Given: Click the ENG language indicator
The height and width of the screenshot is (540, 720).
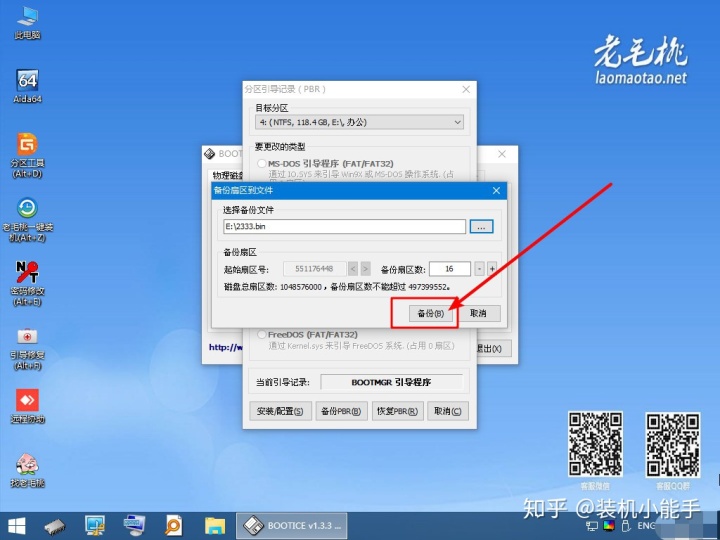Looking at the screenshot, I should point(647,526).
